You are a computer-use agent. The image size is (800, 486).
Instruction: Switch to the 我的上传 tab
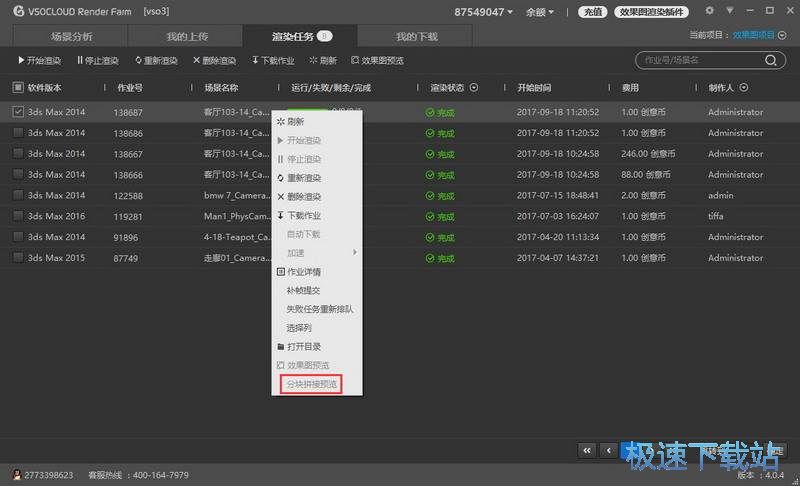187,36
